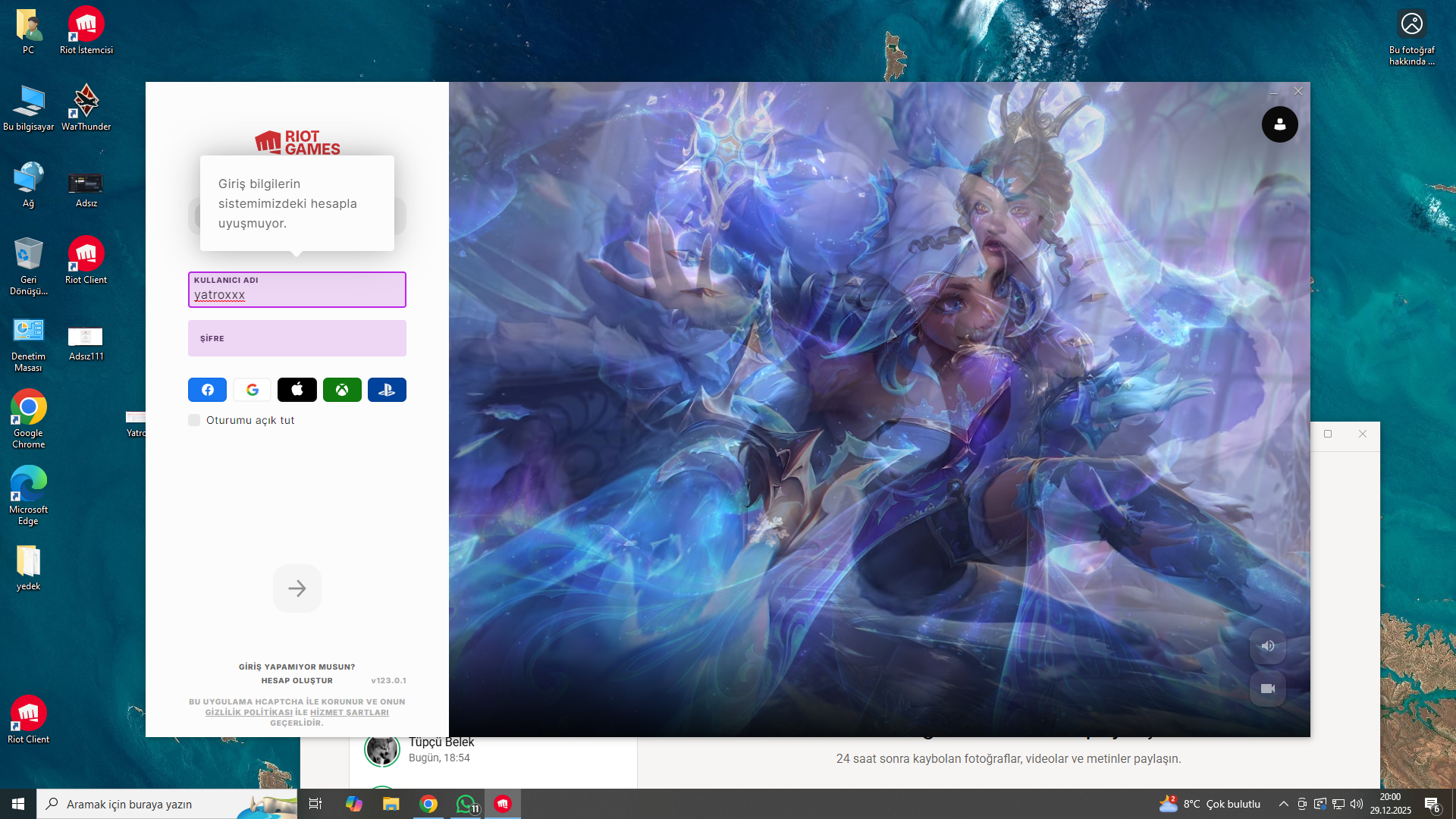
Task: Open the notification center with 6 notifications
Action: (1432, 804)
